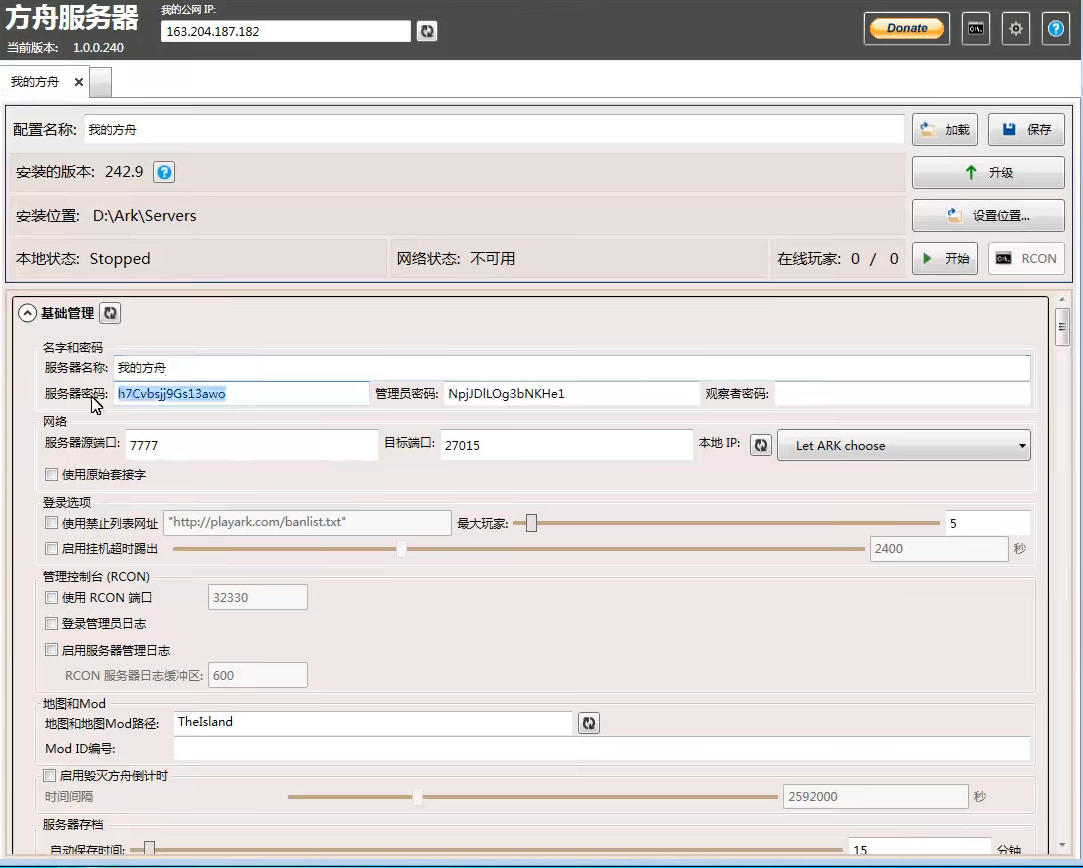Click the banlist URL field

pos(307,523)
